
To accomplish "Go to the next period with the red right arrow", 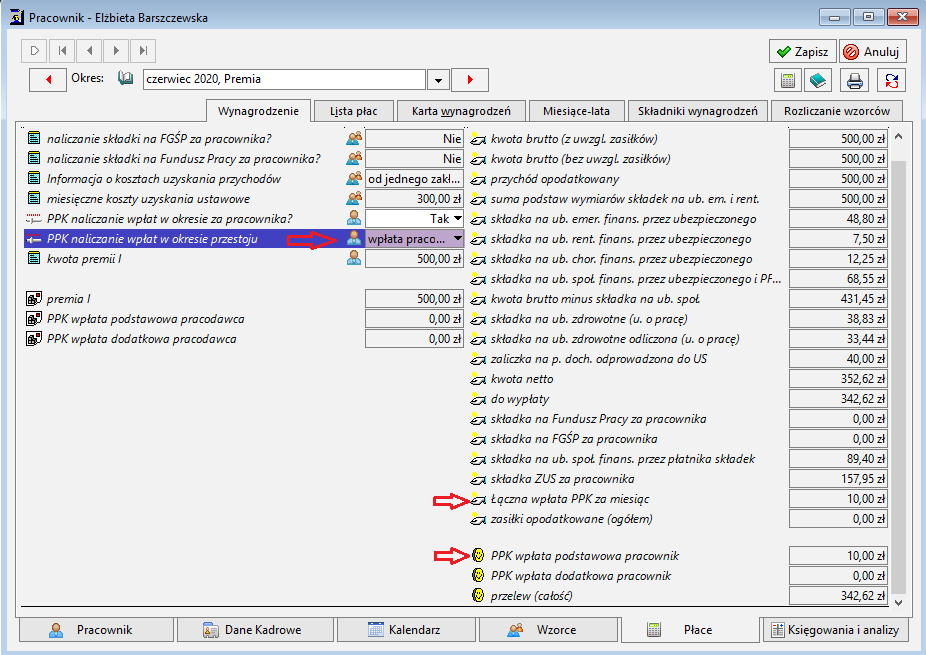I will point(470,80).
